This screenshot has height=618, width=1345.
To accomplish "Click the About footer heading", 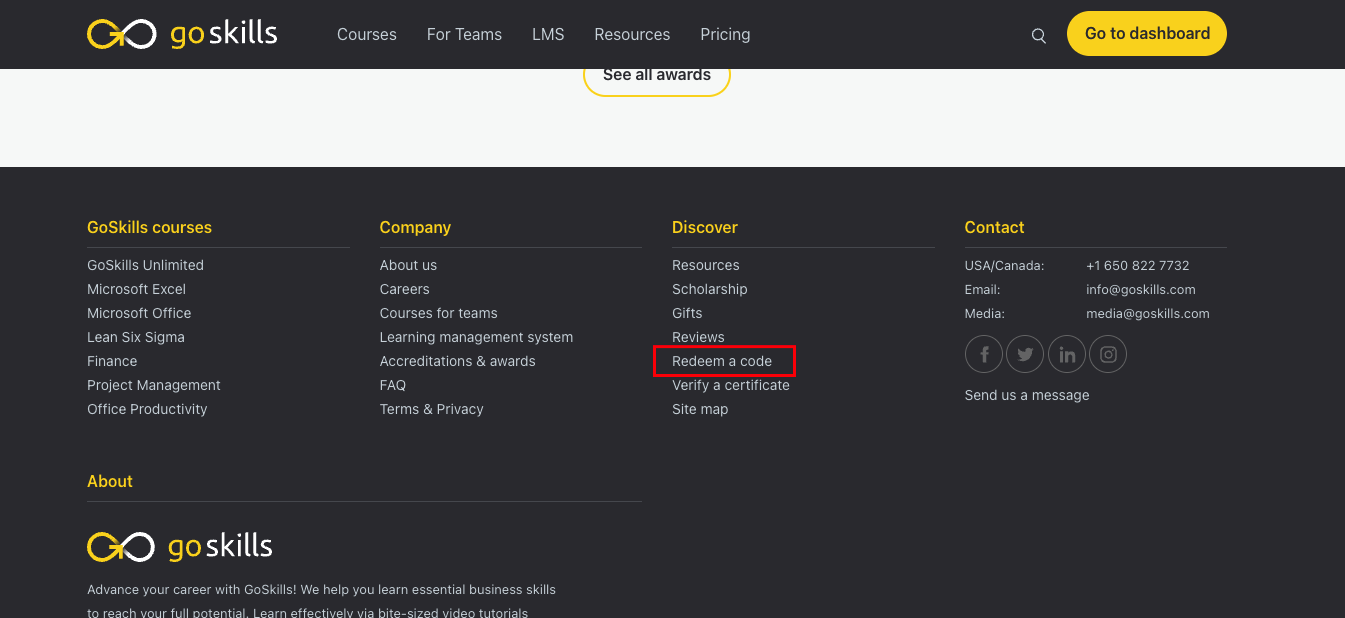I will tap(110, 481).
